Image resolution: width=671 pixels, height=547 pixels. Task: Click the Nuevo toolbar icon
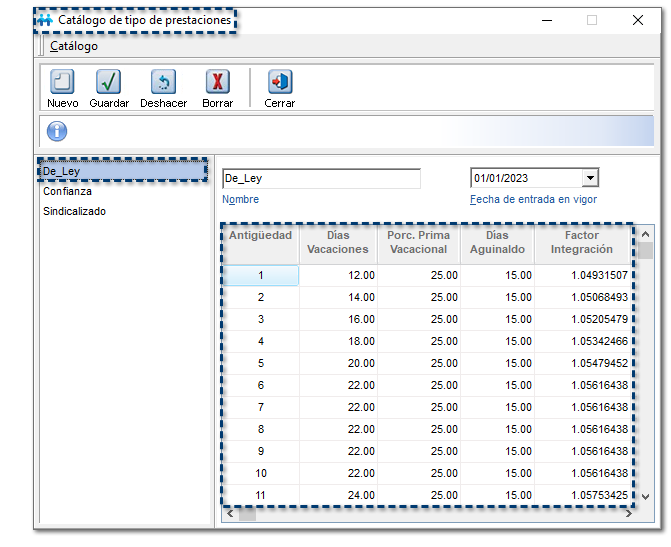point(62,82)
